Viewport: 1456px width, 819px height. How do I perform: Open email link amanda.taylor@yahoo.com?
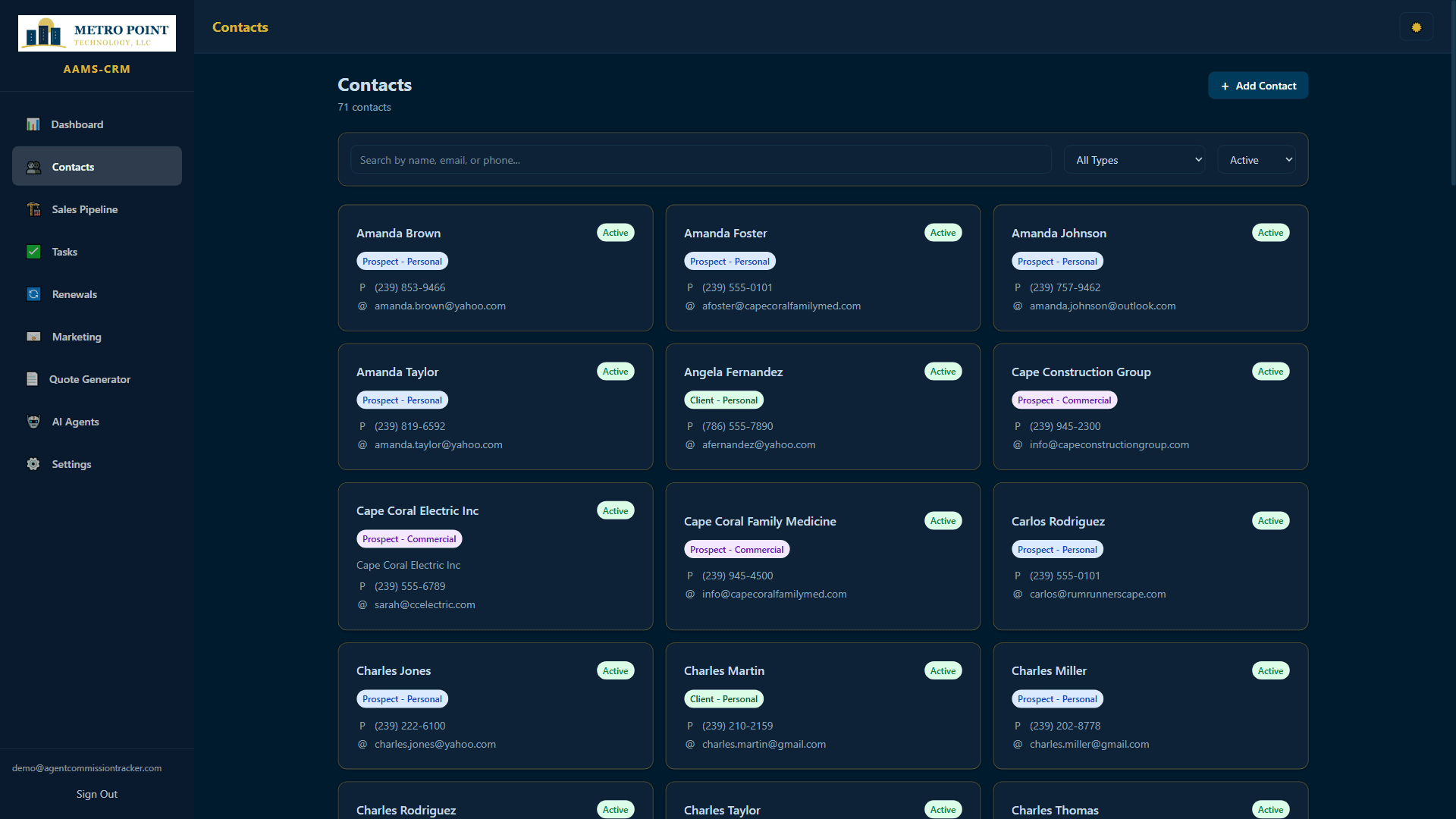click(x=438, y=444)
